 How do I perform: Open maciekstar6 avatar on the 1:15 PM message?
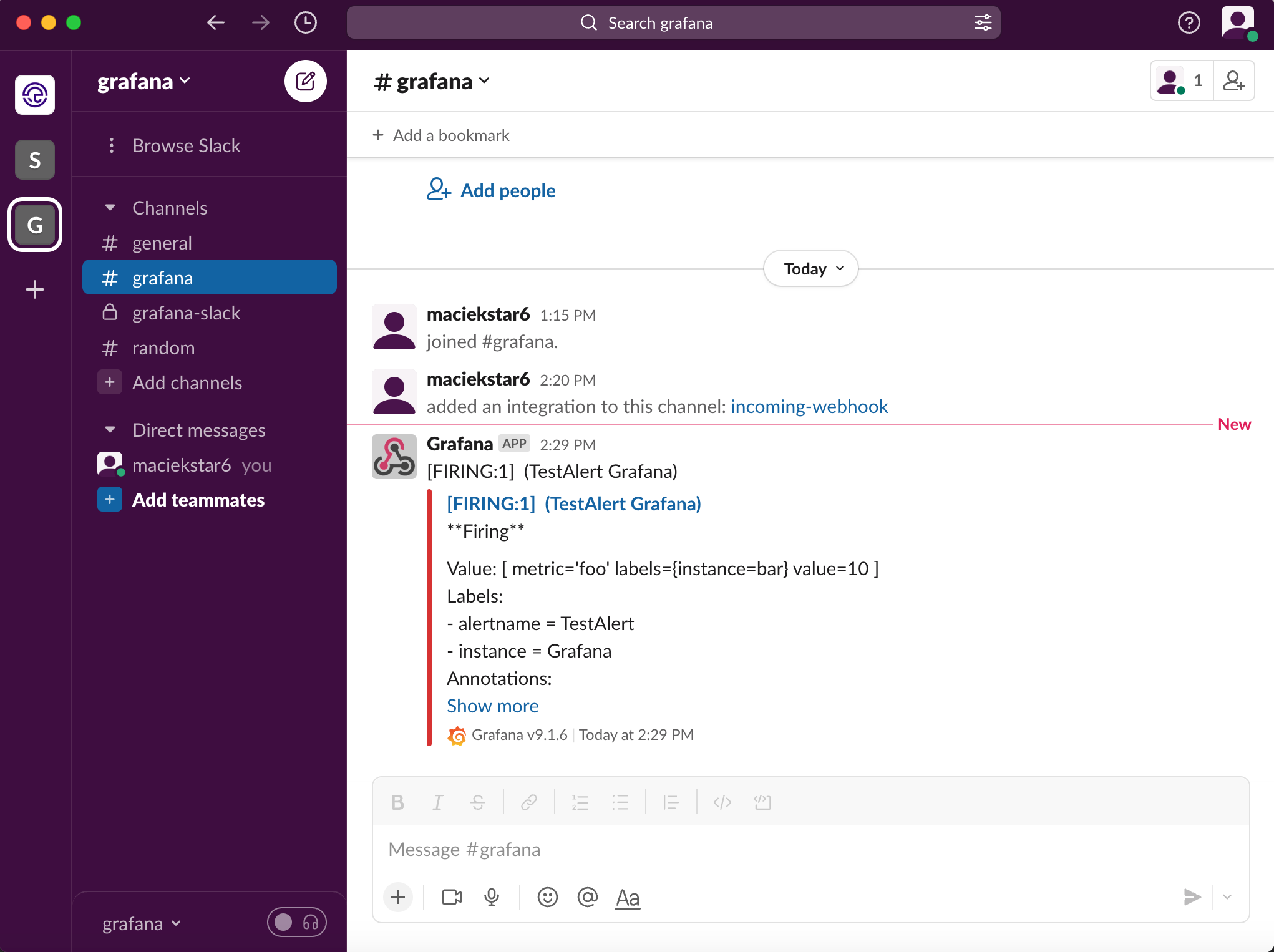(x=394, y=326)
